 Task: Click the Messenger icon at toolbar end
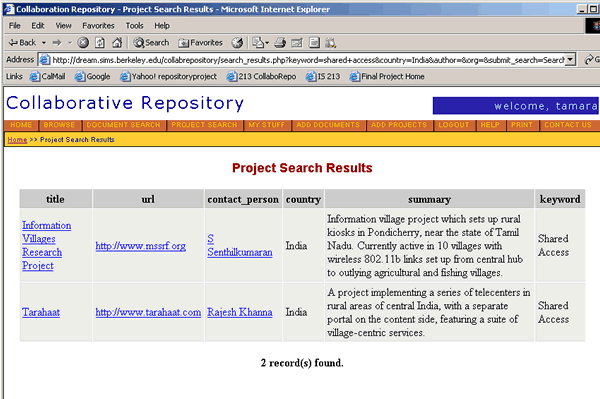[x=331, y=42]
